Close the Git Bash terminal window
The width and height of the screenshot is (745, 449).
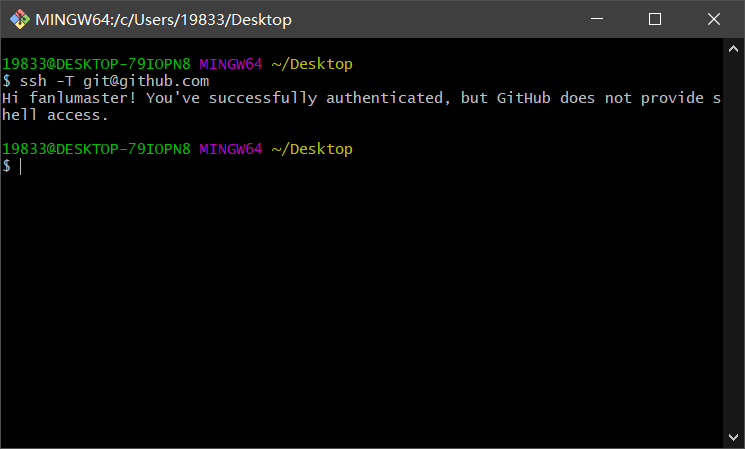pyautogui.click(x=713, y=19)
